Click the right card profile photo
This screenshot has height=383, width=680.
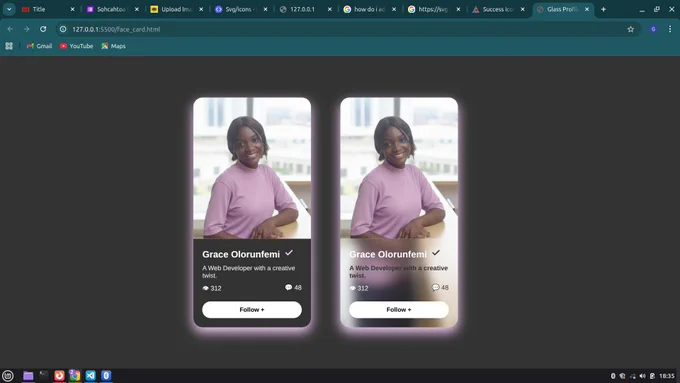(399, 168)
